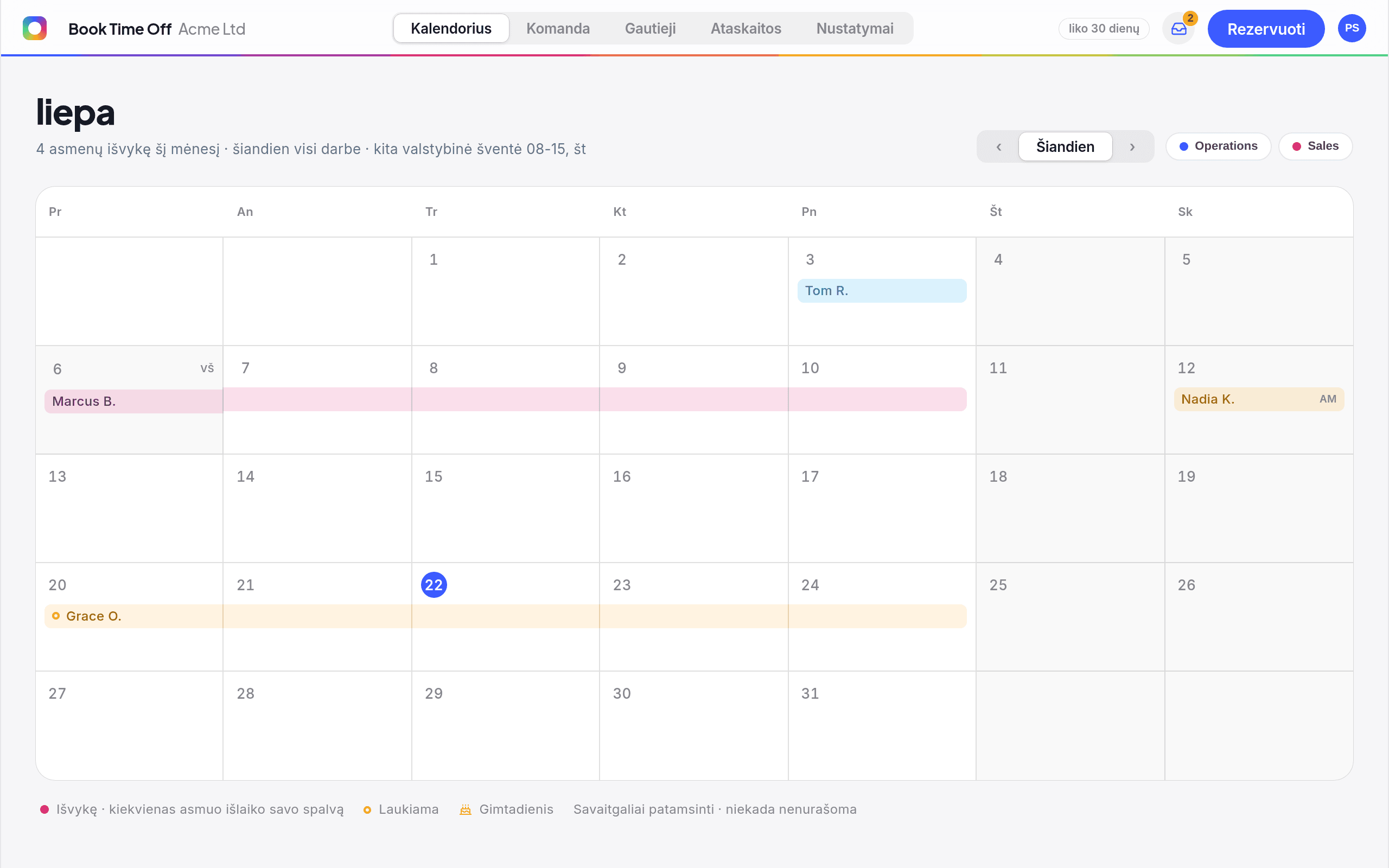Open the inbox notifications icon
Viewport: 1389px width, 868px height.
click(1178, 29)
